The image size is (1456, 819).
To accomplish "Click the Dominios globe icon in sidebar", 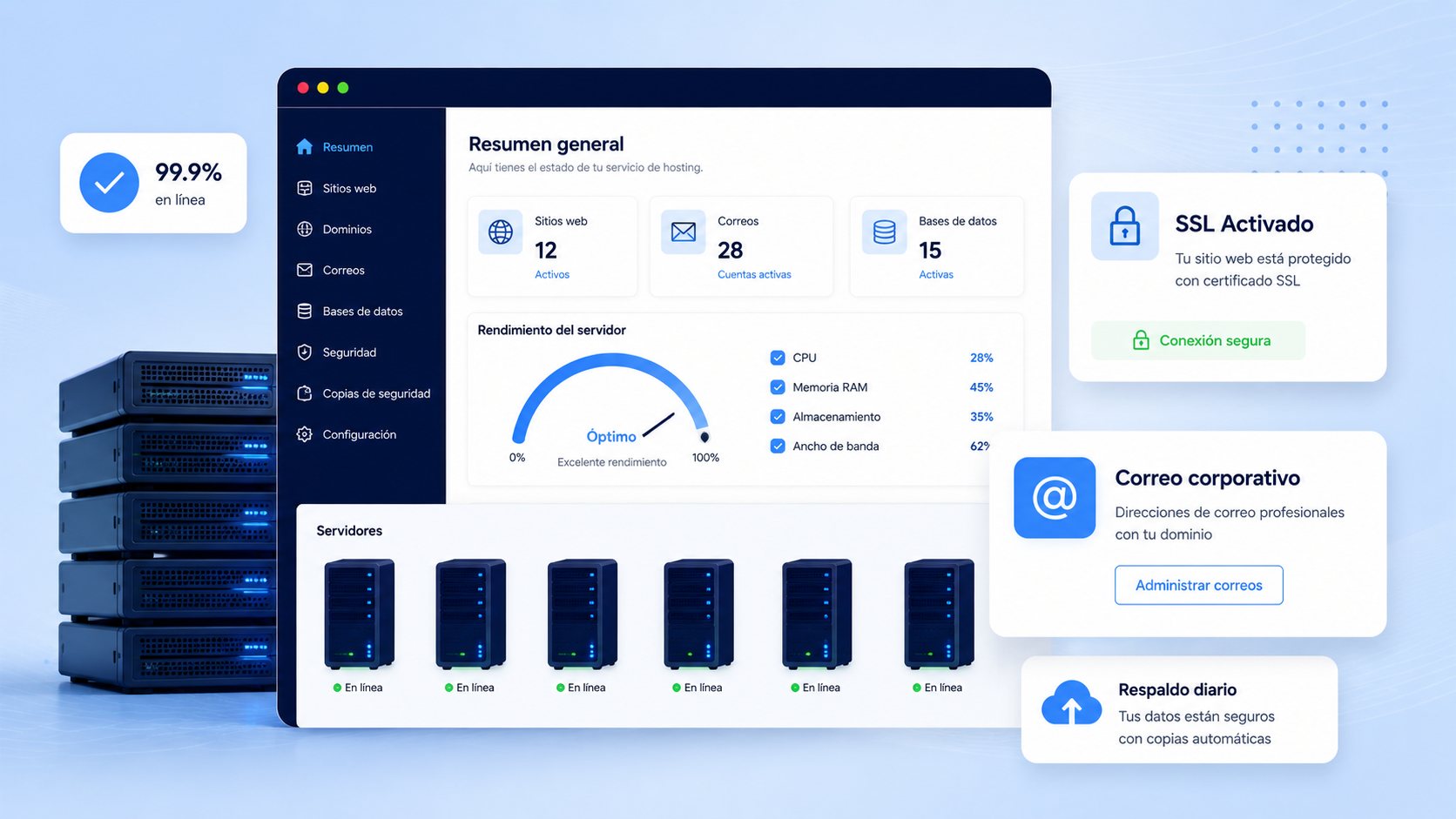I will (304, 229).
